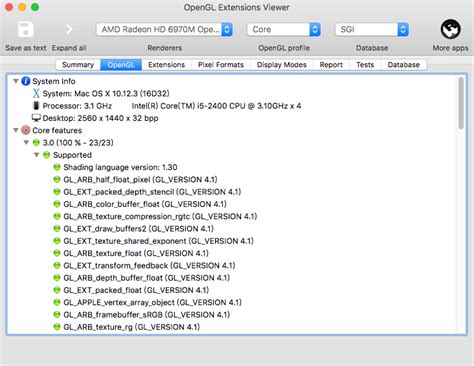474x366 pixels.
Task: Click green icon beside GL_ARB_half_float_pixel
Action: click(x=57, y=180)
